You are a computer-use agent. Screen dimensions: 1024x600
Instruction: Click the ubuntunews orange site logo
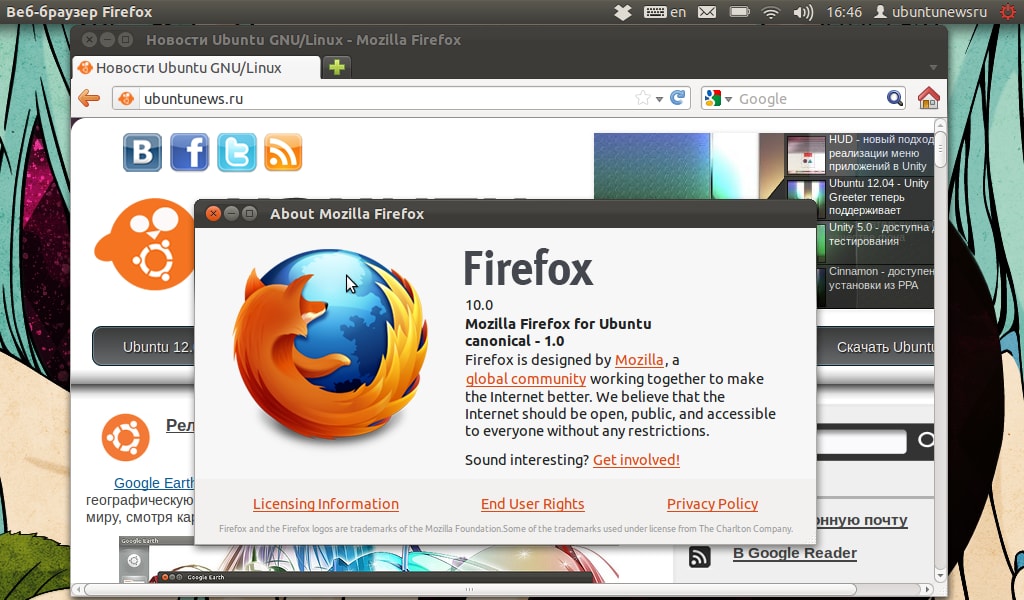click(145, 244)
